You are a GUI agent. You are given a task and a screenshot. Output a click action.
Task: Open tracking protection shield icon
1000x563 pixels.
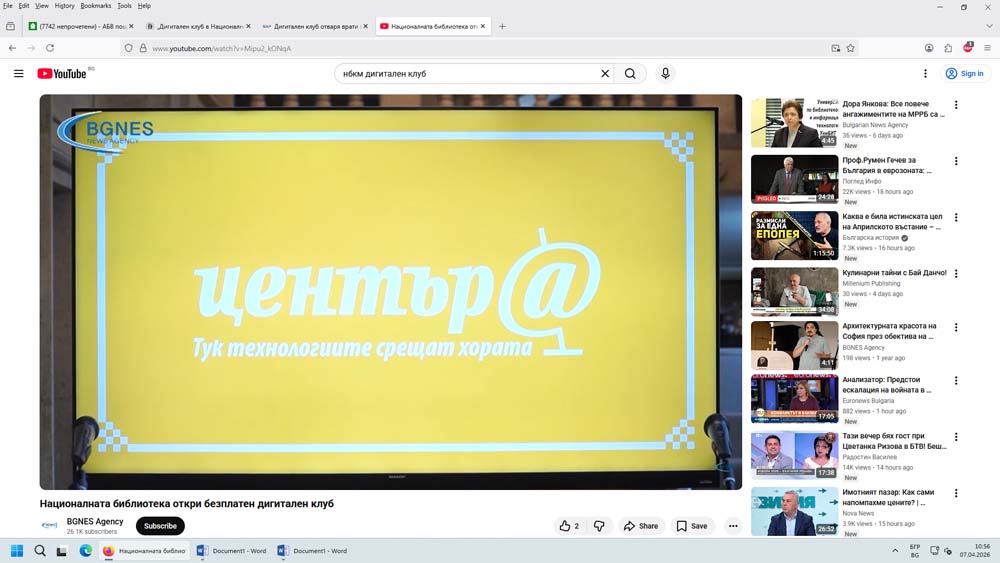tap(128, 48)
